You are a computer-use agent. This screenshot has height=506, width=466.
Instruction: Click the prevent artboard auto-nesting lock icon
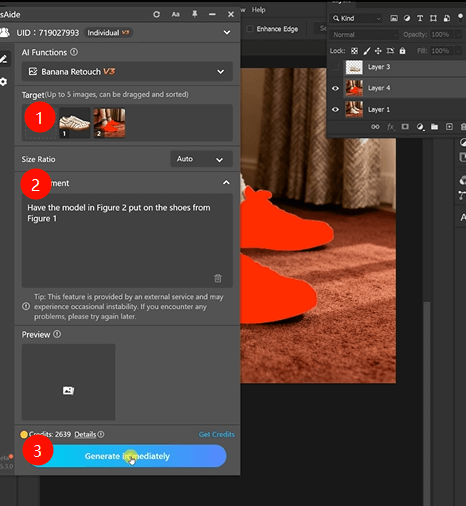[x=390, y=51]
